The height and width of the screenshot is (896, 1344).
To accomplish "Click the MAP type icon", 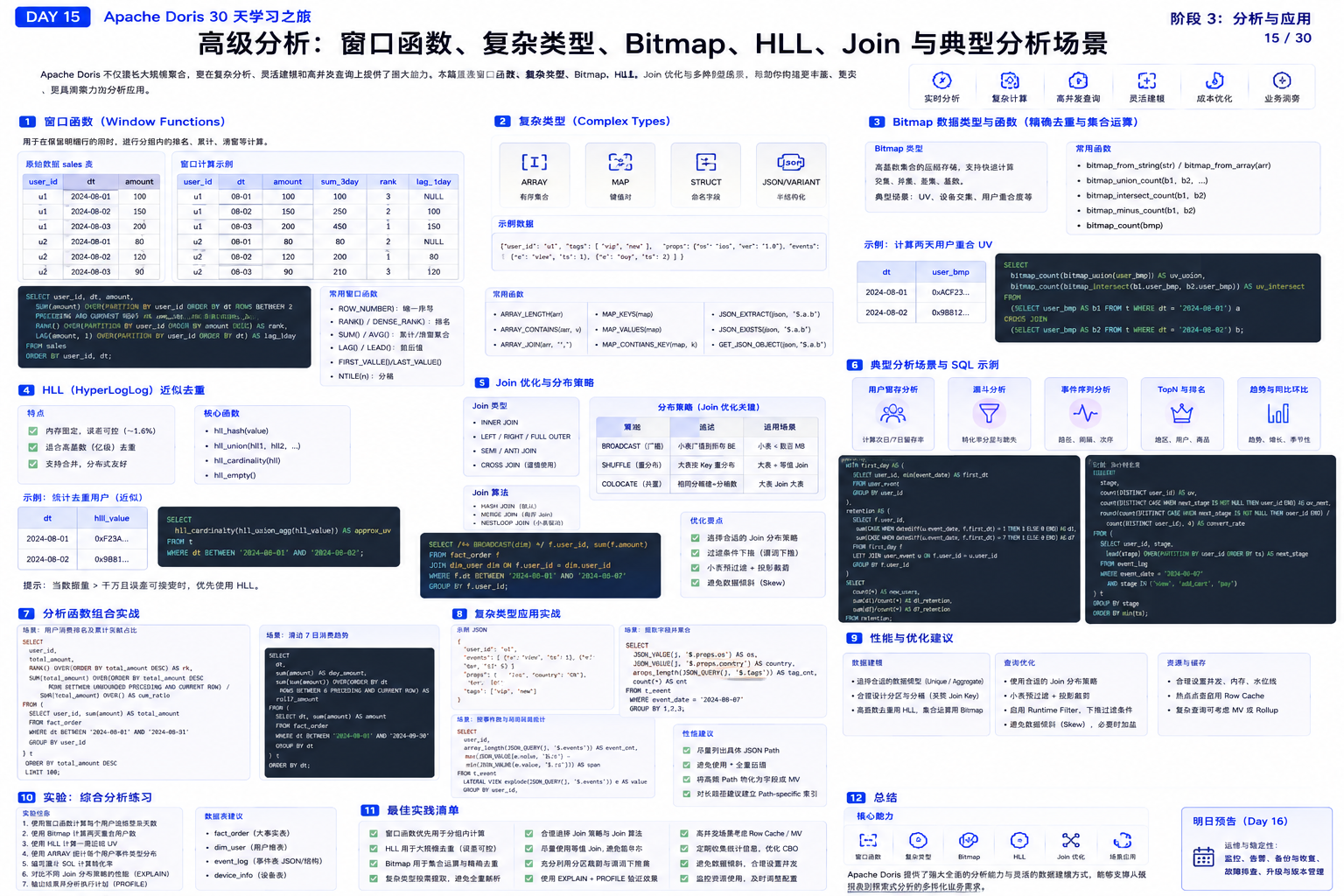I will pos(620,162).
